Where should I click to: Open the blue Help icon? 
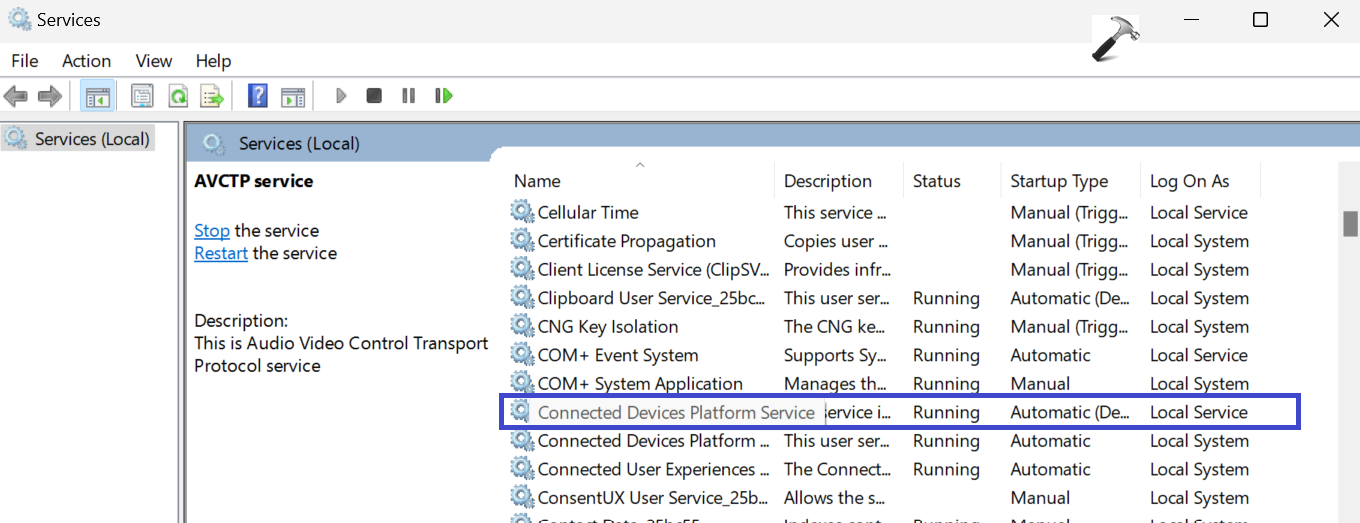pyautogui.click(x=258, y=96)
